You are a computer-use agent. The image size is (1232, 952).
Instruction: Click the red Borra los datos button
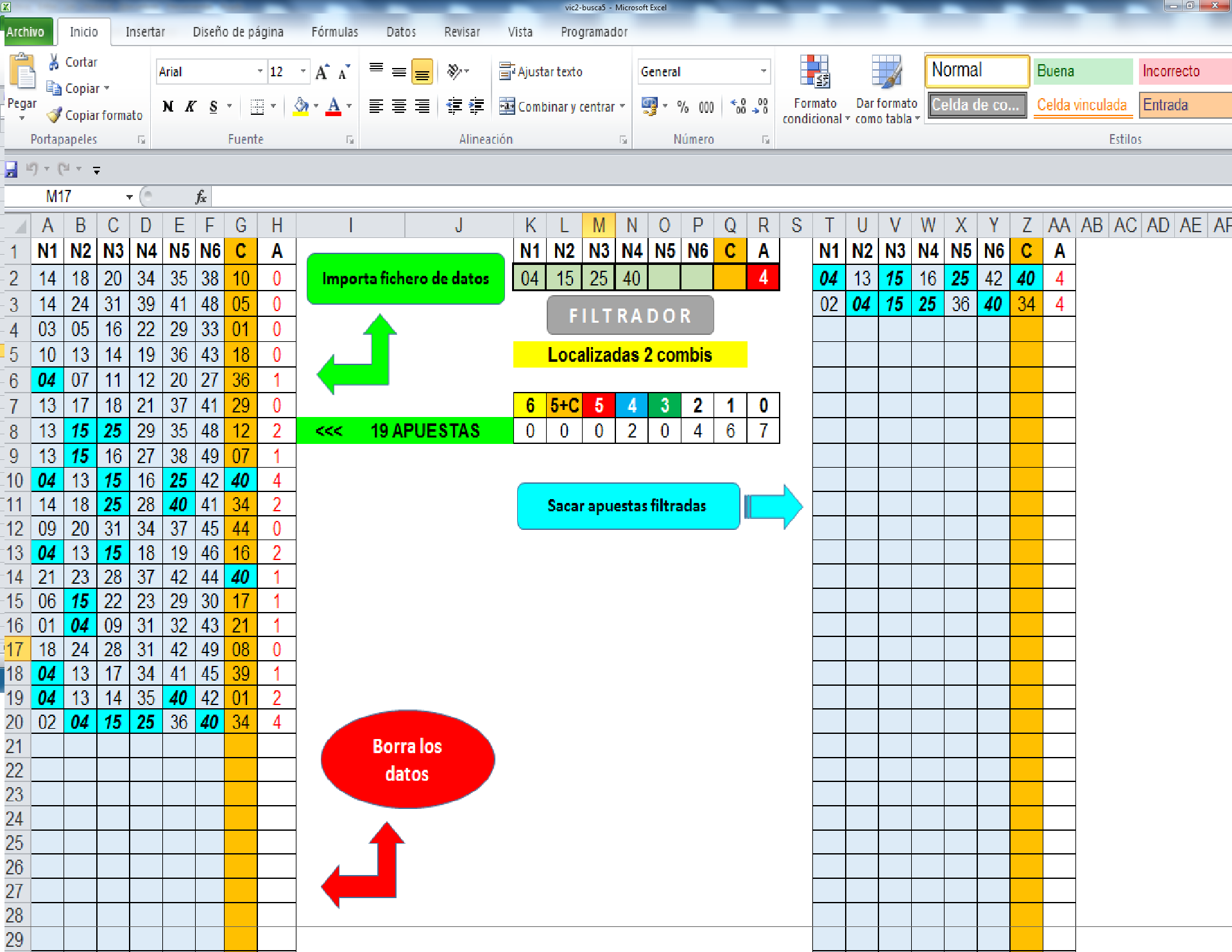407,760
